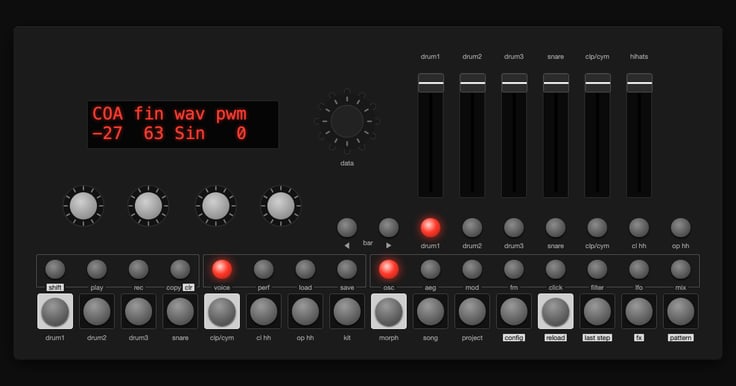The height and width of the screenshot is (386, 736).
Task: Hit the copy/clr button
Action: point(180,270)
